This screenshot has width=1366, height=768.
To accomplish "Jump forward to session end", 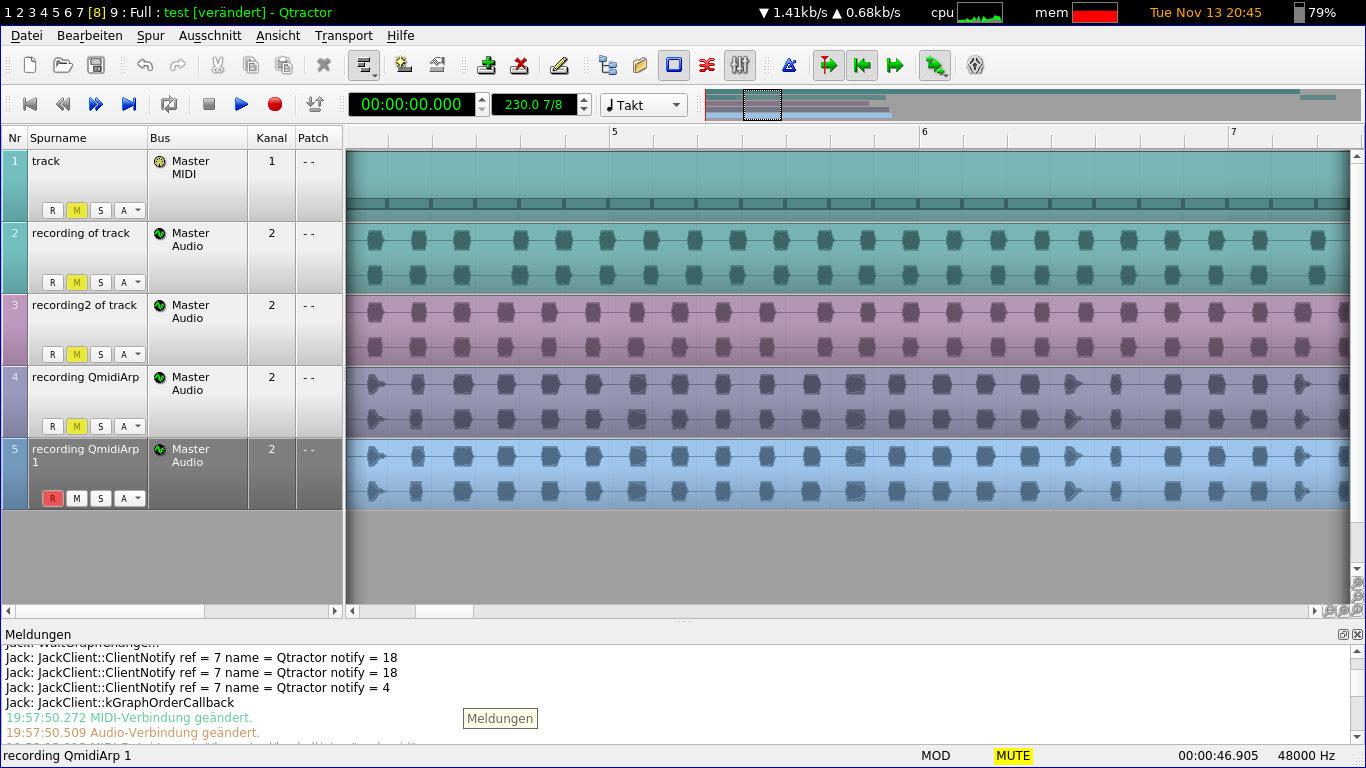I will [129, 104].
